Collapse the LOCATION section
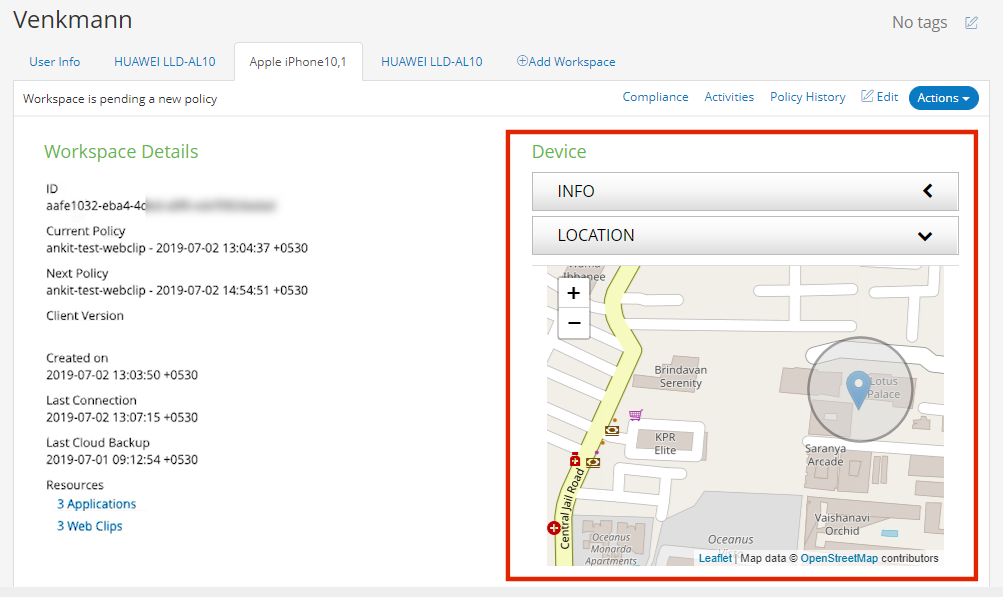 coord(926,236)
